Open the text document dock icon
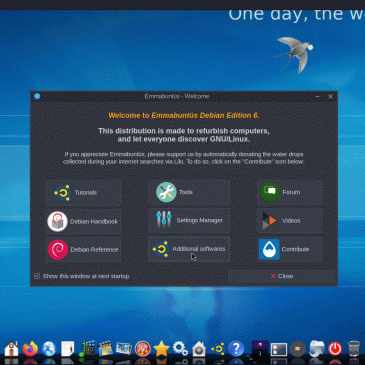The image size is (365, 365). [68, 349]
